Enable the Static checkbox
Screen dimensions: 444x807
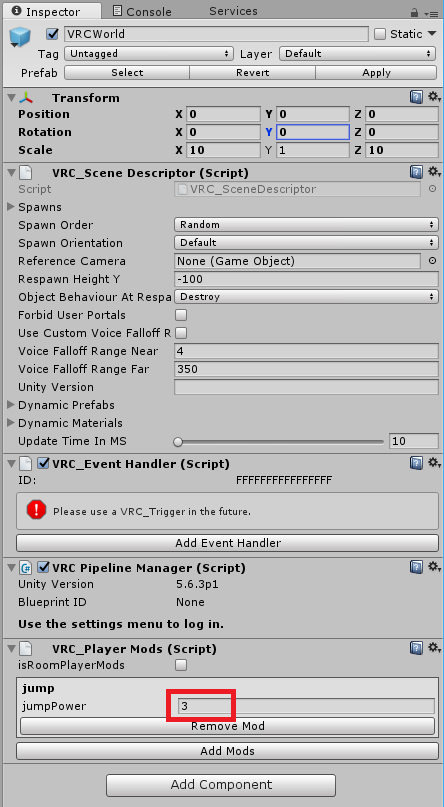point(380,34)
